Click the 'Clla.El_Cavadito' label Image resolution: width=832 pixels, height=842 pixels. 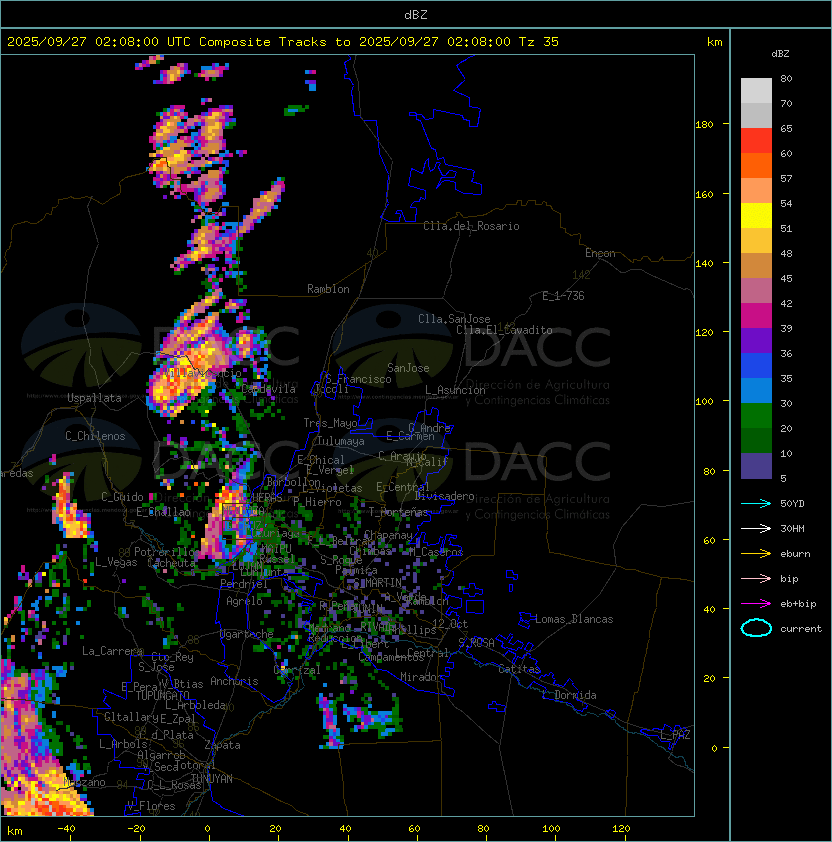pyautogui.click(x=504, y=330)
